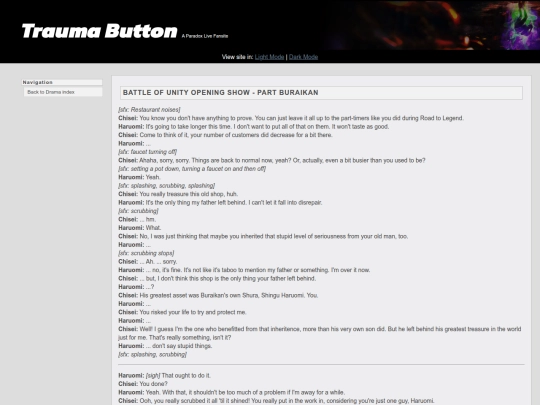Click the 'View site in:' label
The width and height of the screenshot is (540, 405).
(x=237, y=57)
